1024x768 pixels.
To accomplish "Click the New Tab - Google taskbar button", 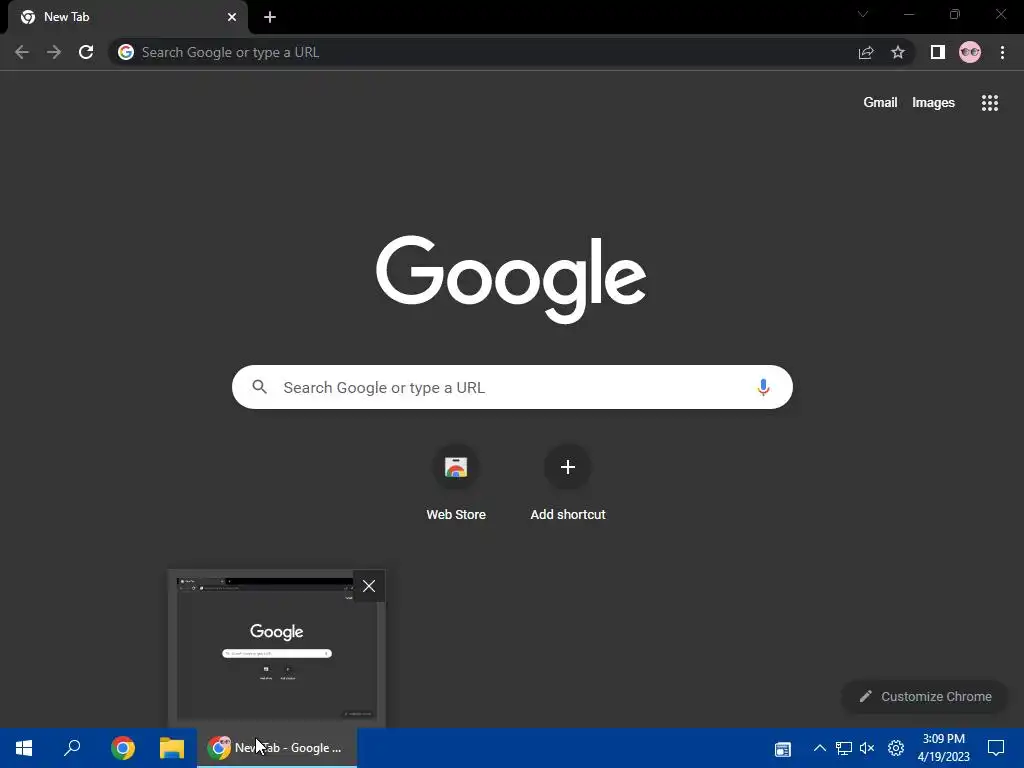I will [x=277, y=748].
